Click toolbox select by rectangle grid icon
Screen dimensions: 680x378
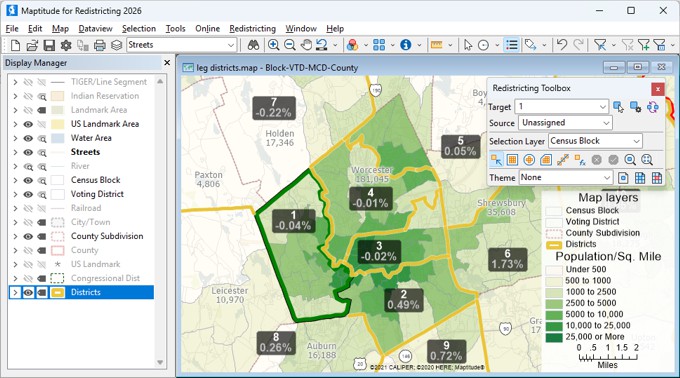coord(512,160)
